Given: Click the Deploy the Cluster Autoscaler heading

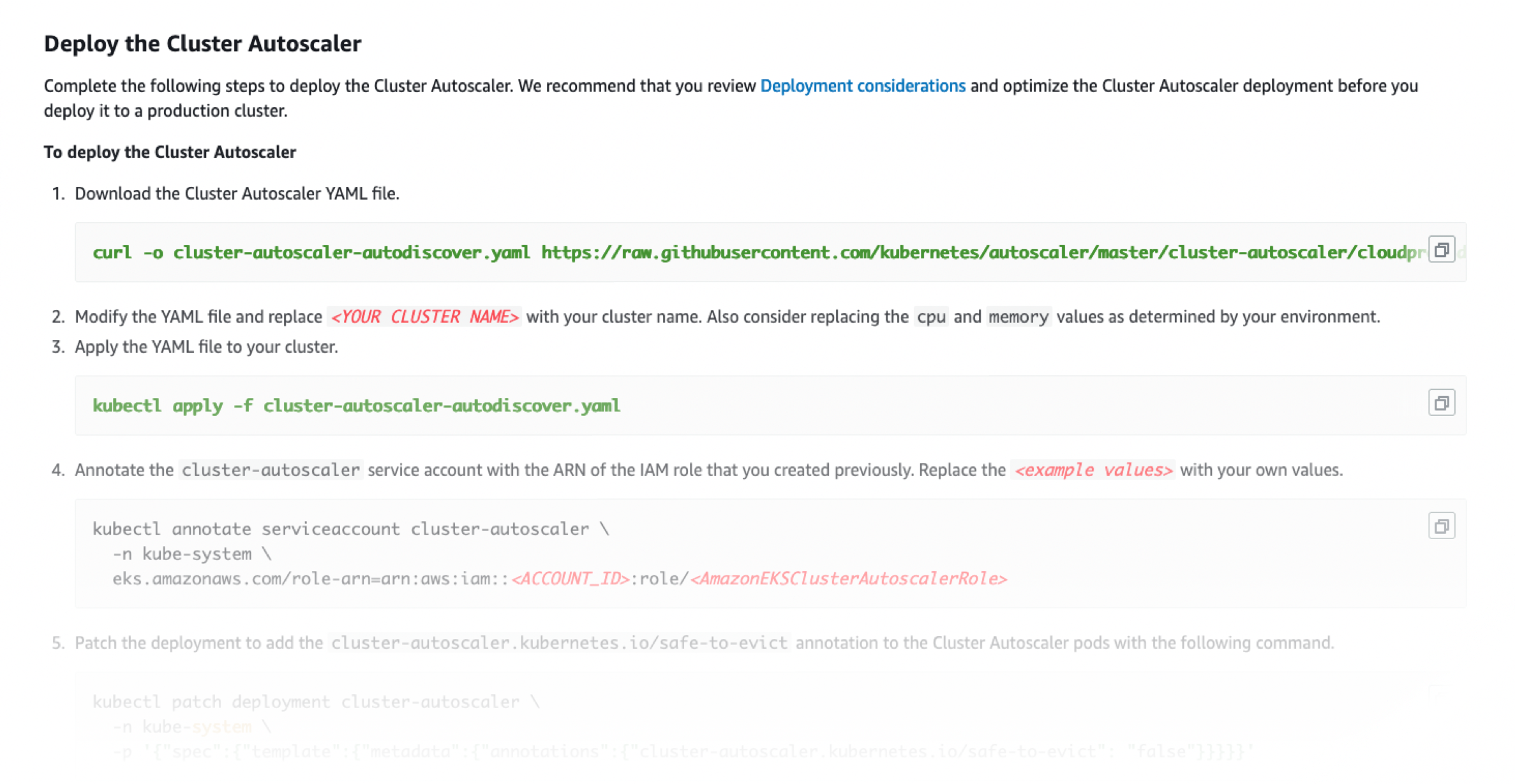Looking at the screenshot, I should [202, 43].
